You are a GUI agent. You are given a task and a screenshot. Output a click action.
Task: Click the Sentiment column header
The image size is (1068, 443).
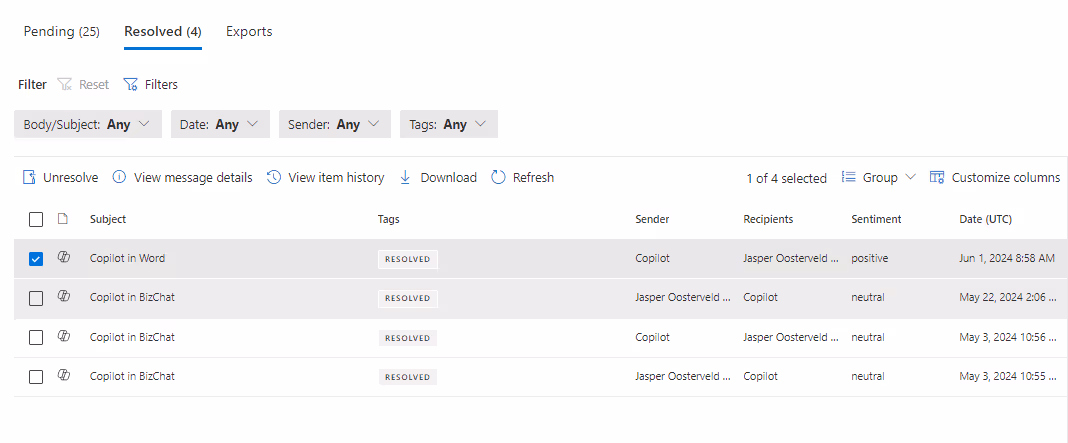877,219
